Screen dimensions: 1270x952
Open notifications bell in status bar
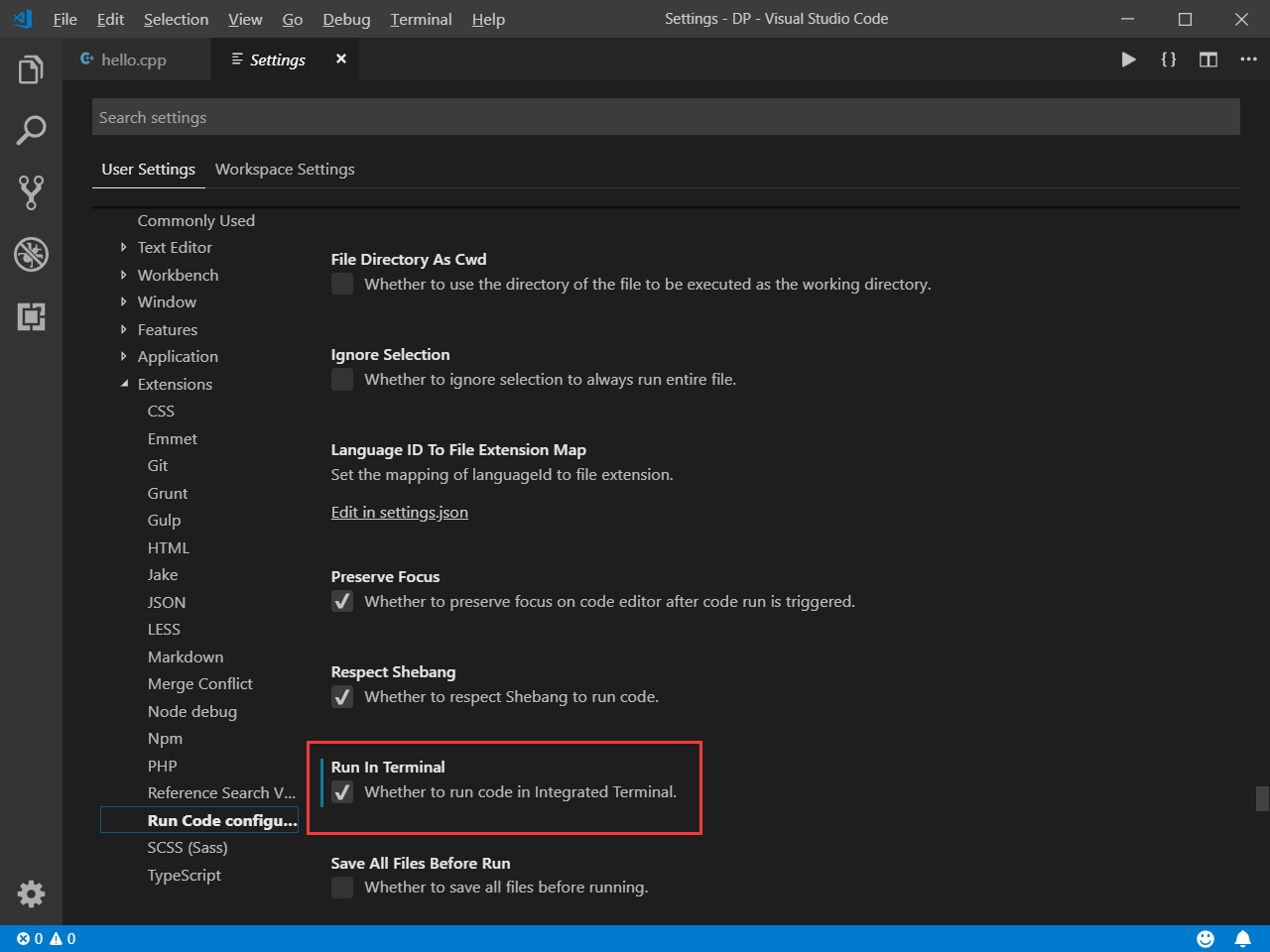pyautogui.click(x=1242, y=938)
